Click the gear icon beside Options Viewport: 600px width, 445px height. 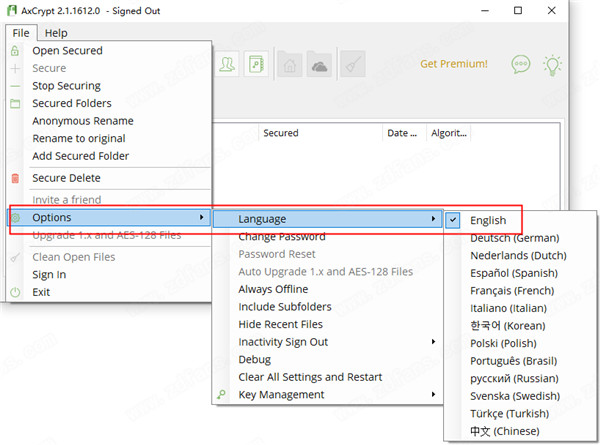(x=15, y=218)
